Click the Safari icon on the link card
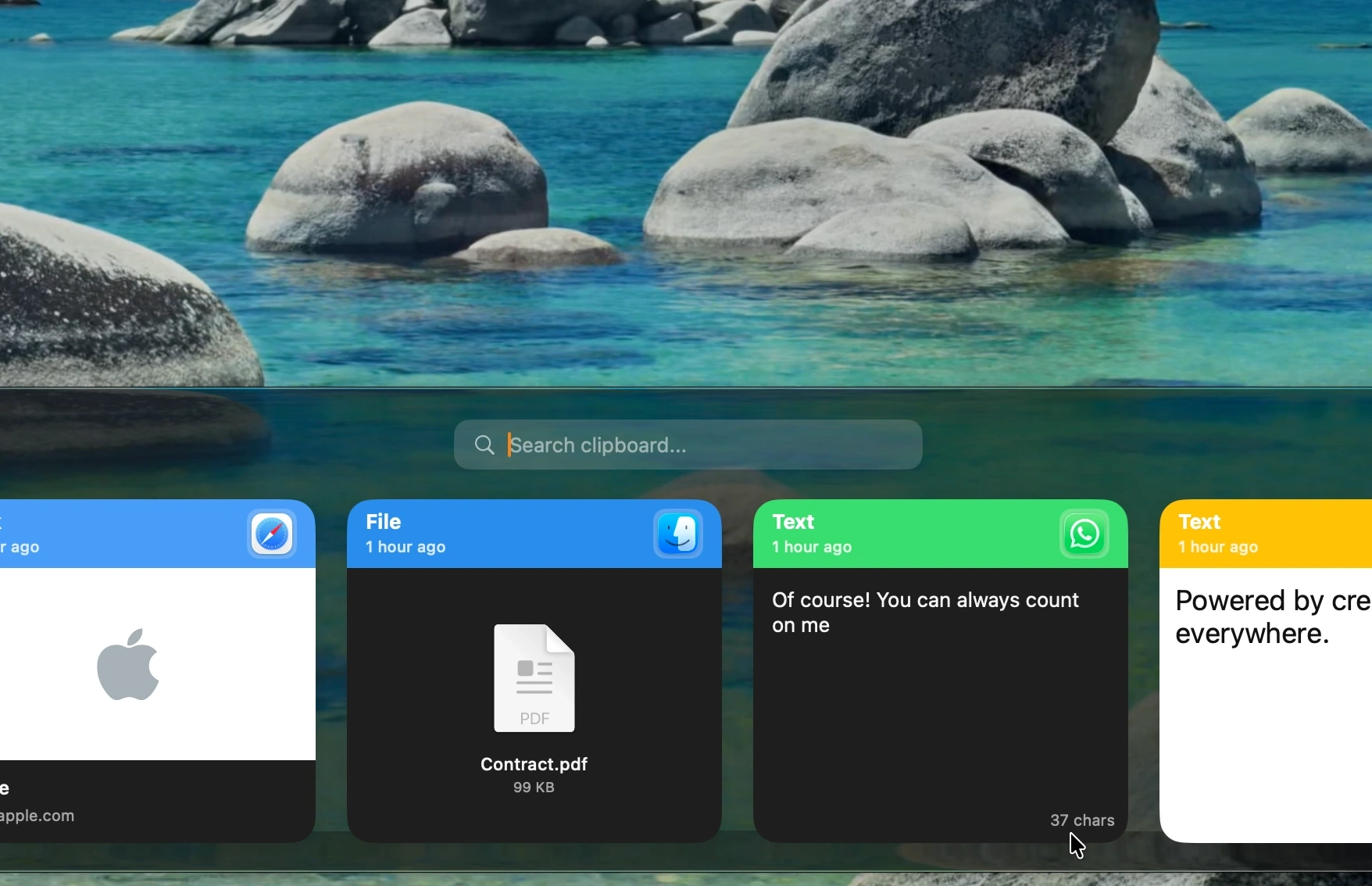The height and width of the screenshot is (886, 1372). (273, 534)
